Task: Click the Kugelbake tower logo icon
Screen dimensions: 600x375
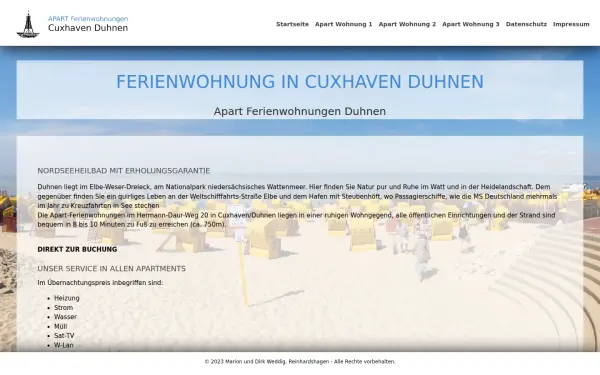Action: coord(28,24)
